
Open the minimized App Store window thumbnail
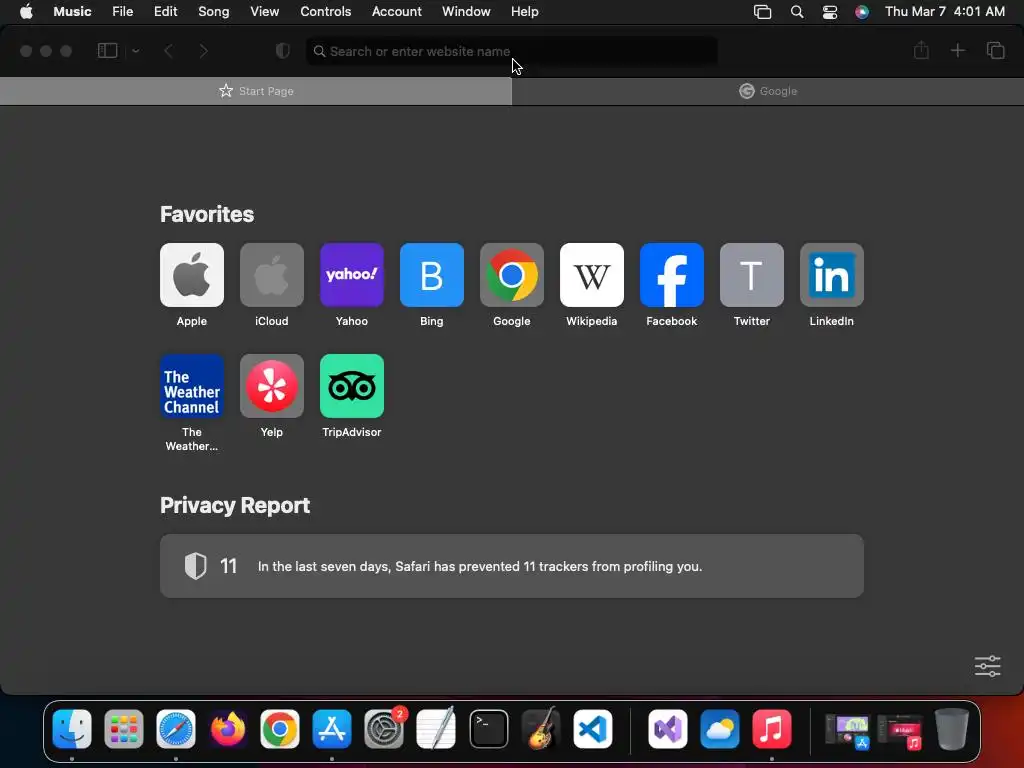(x=848, y=730)
